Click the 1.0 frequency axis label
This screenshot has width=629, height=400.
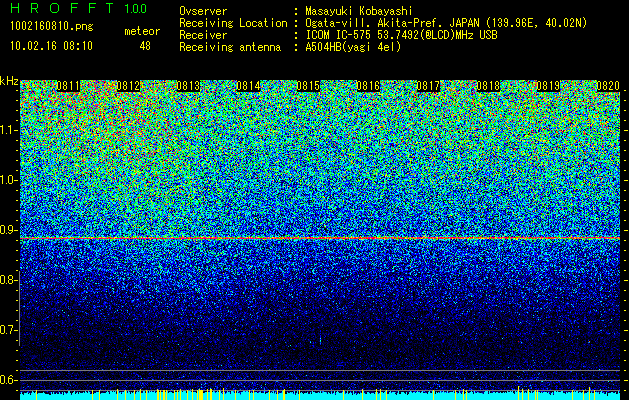tap(9, 180)
